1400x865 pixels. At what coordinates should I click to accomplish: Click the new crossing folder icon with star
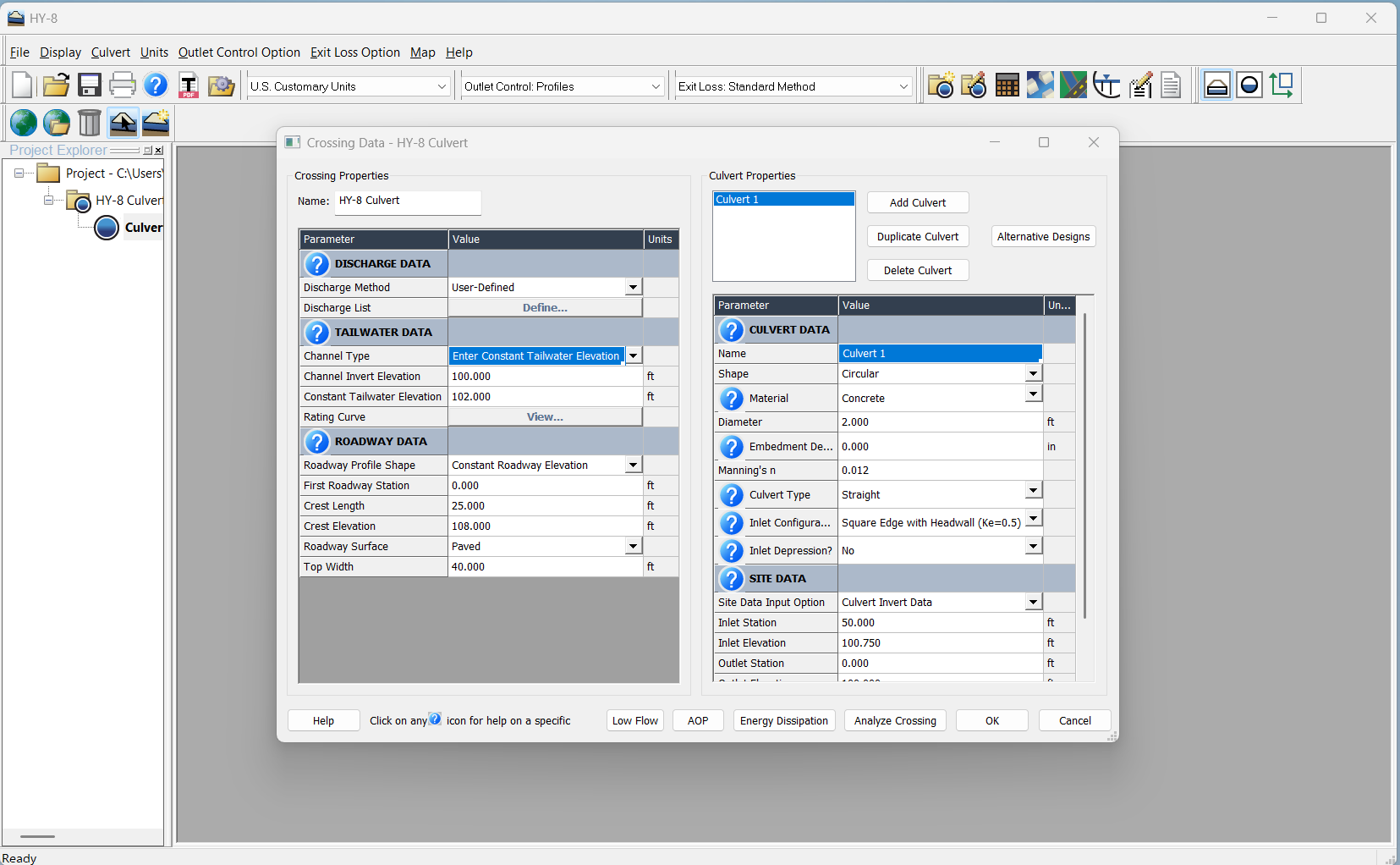[x=941, y=85]
